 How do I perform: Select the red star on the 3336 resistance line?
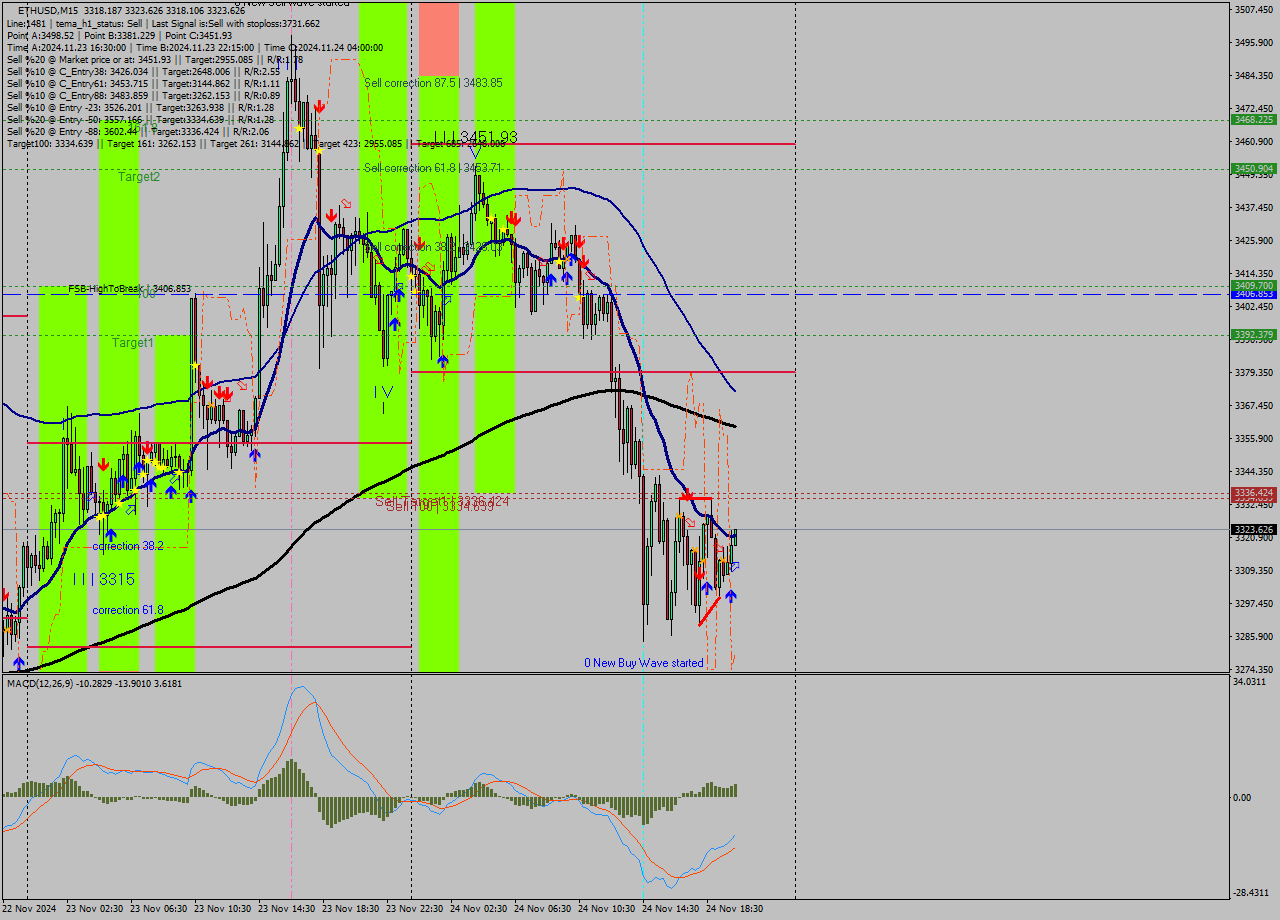tap(688, 496)
